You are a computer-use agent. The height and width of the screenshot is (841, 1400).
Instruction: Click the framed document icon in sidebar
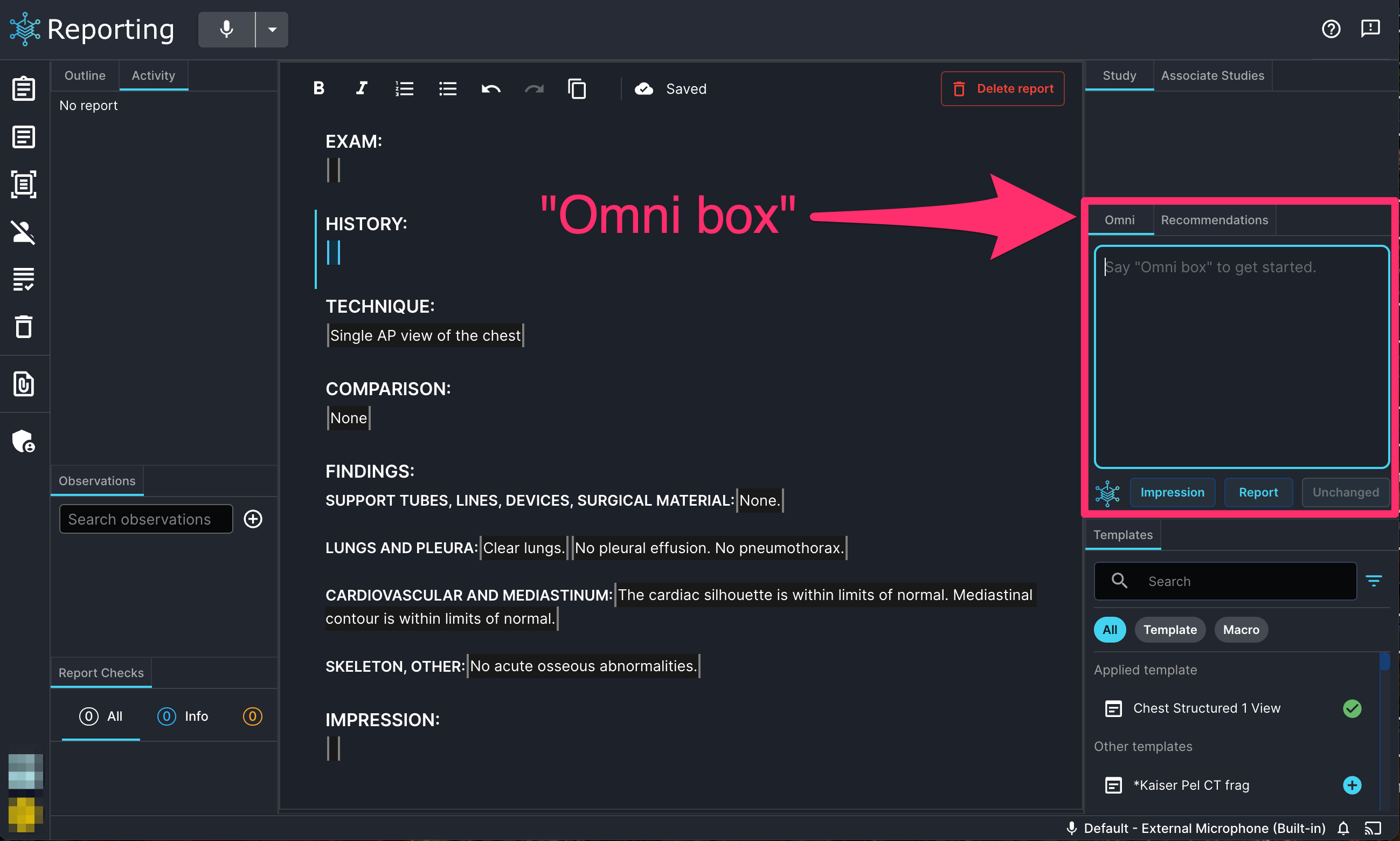tap(24, 184)
